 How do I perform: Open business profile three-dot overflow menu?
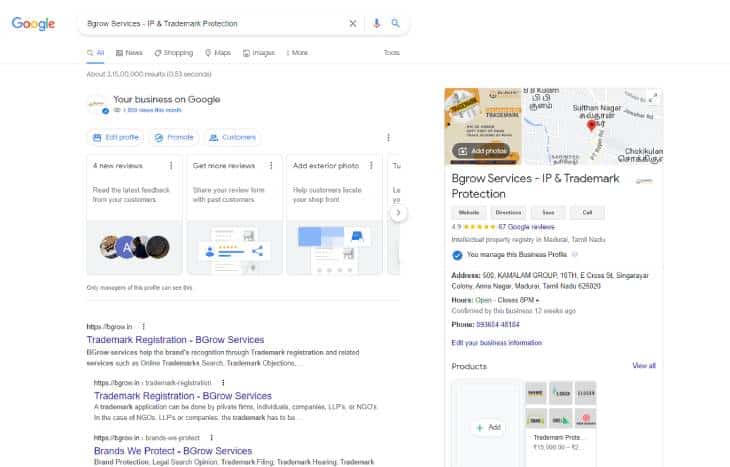pyautogui.click(x=388, y=137)
